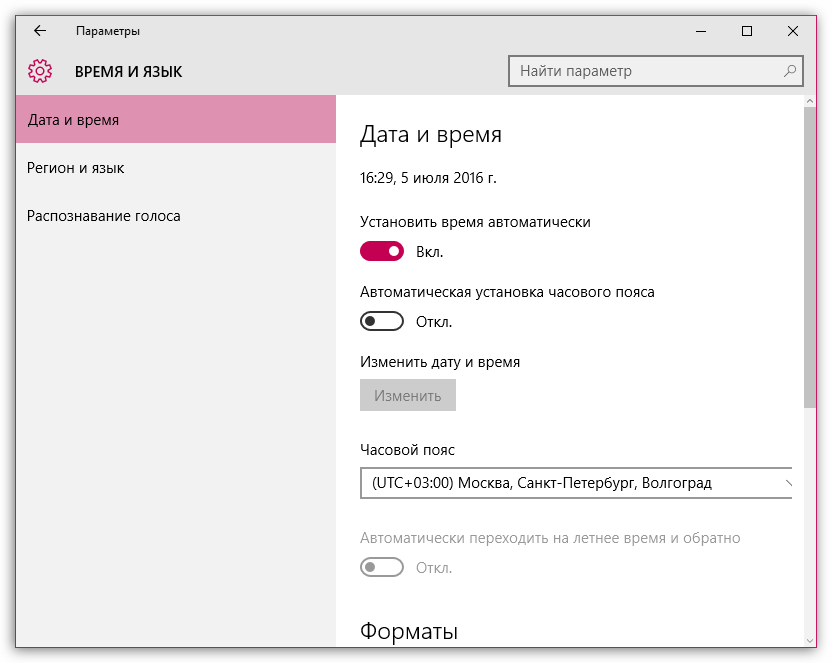Open 'Распознавание голоса' section

tap(104, 216)
